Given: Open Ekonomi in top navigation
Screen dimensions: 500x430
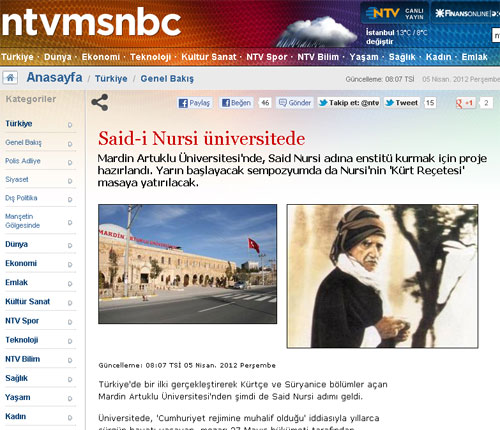Looking at the screenshot, I should (101, 57).
